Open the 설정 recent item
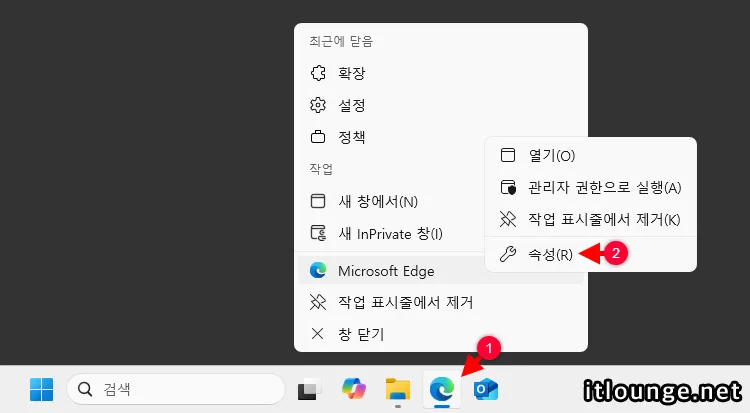The width and height of the screenshot is (750, 413). pos(440,105)
